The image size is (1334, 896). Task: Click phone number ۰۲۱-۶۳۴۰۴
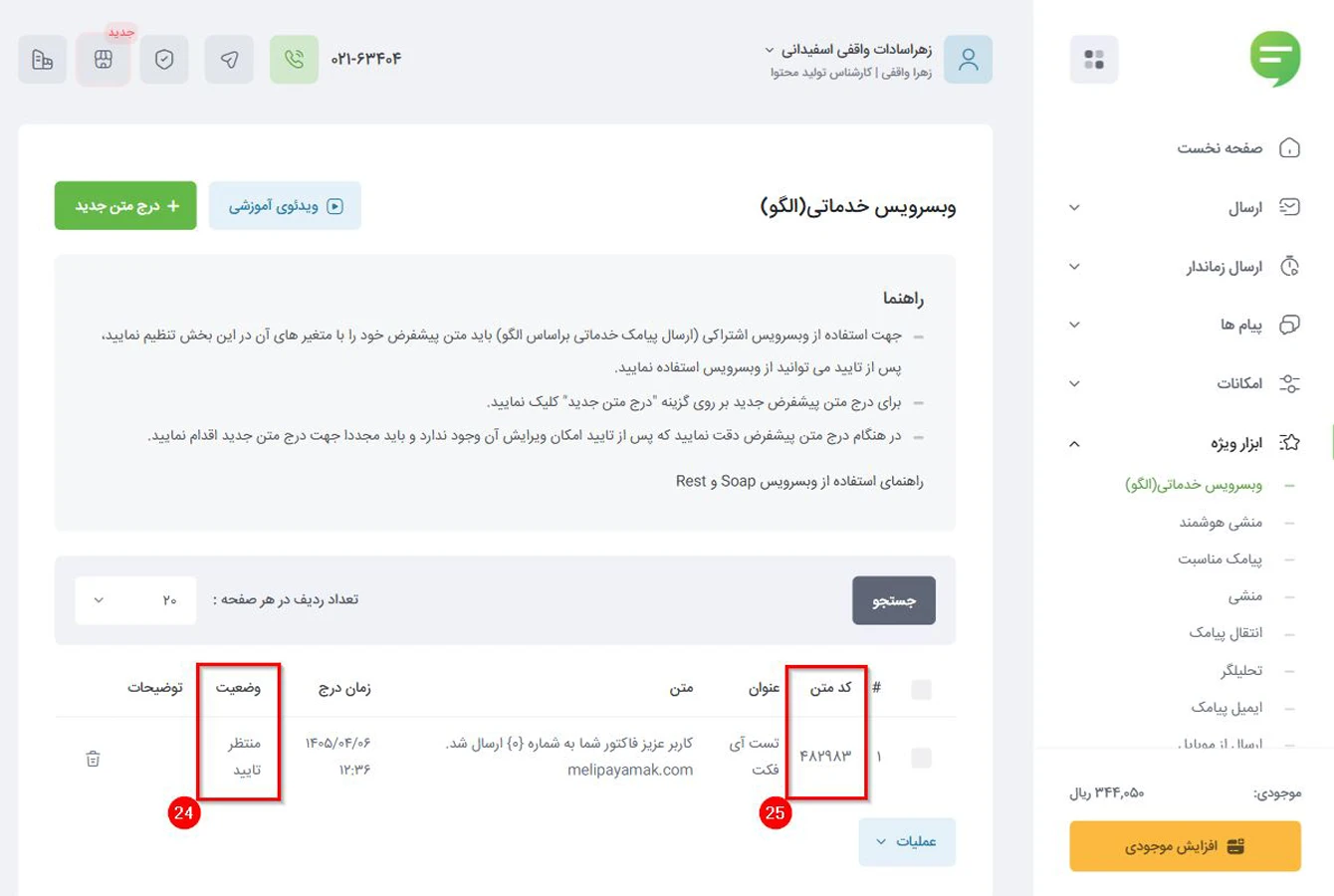coord(365,60)
